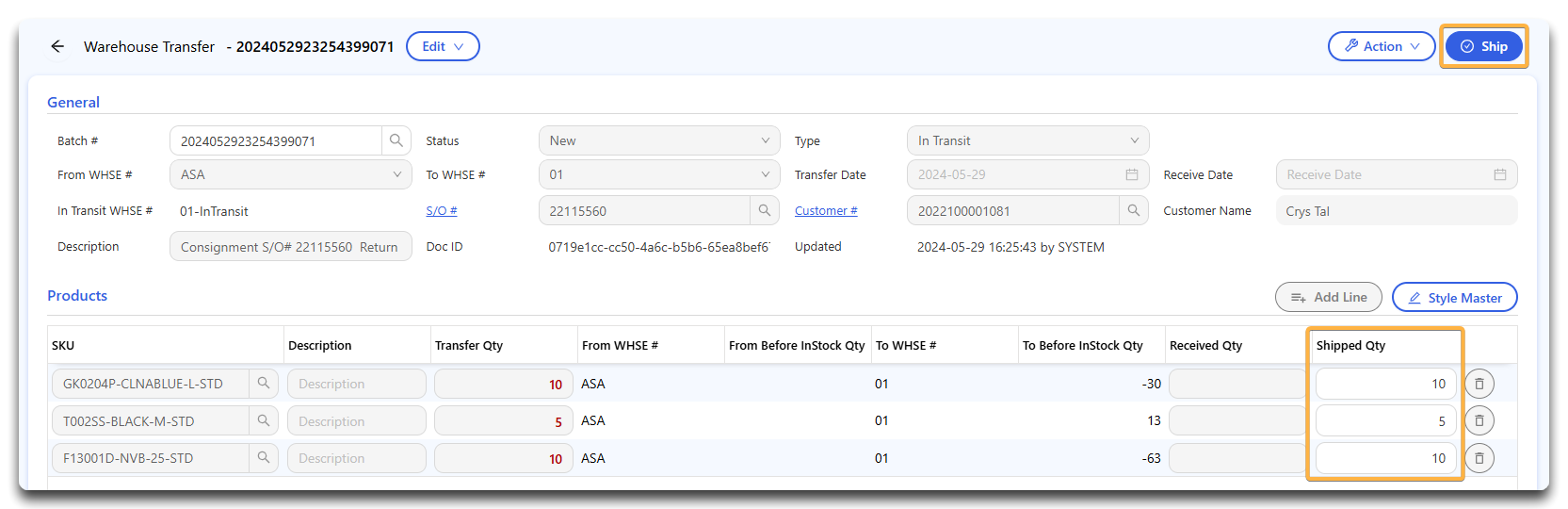Viewport: 1568px width, 509px height.
Task: Follow the Customer # link
Action: pyautogui.click(x=826, y=211)
